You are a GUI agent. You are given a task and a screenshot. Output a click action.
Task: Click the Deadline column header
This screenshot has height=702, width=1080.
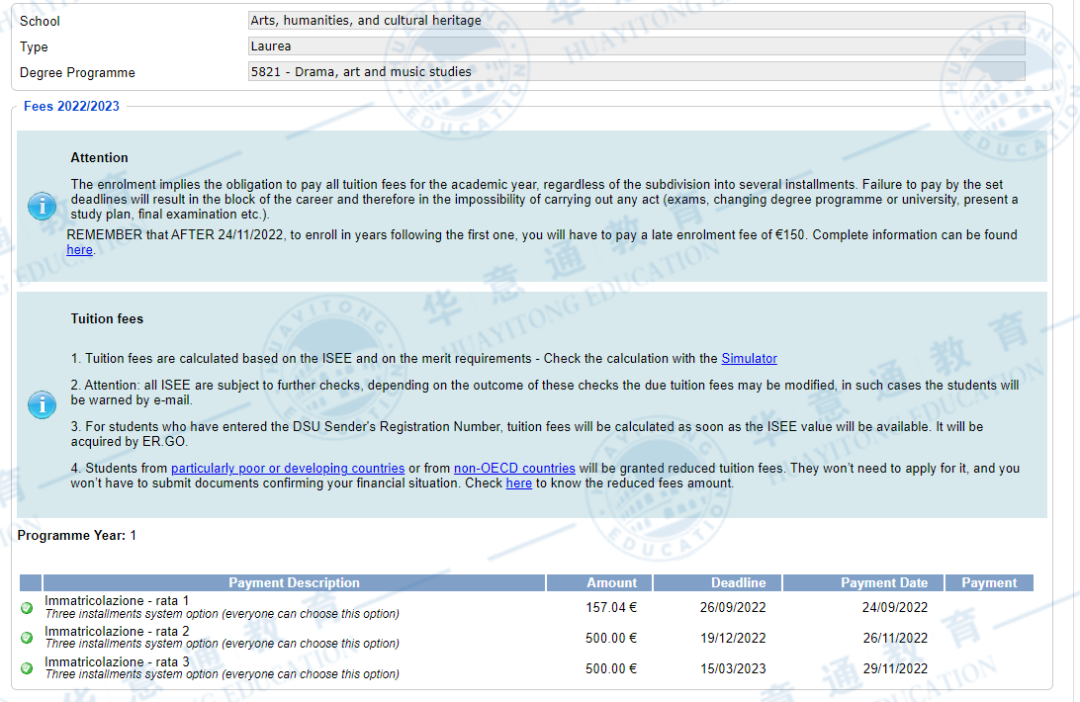(x=717, y=583)
